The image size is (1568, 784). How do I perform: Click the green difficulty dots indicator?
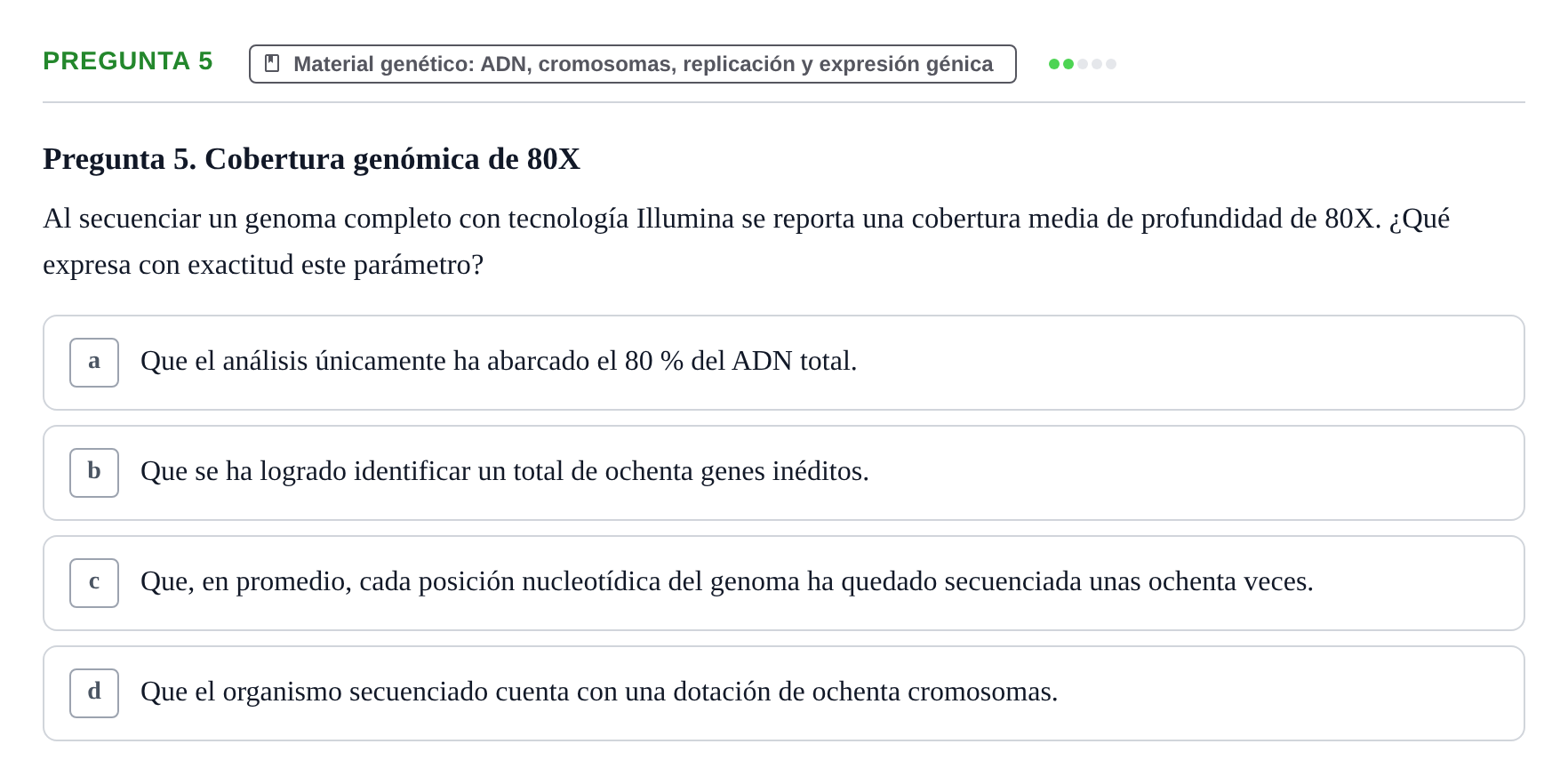[1083, 64]
